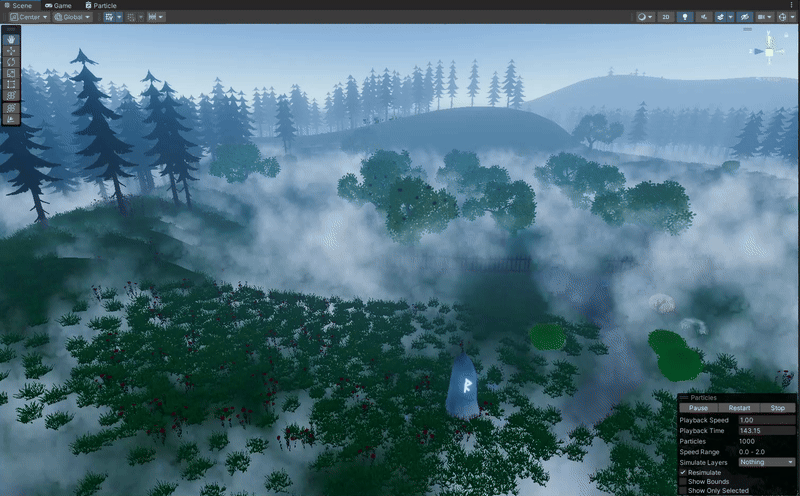Toggle scene visibility hidden-eye icon

743,17
